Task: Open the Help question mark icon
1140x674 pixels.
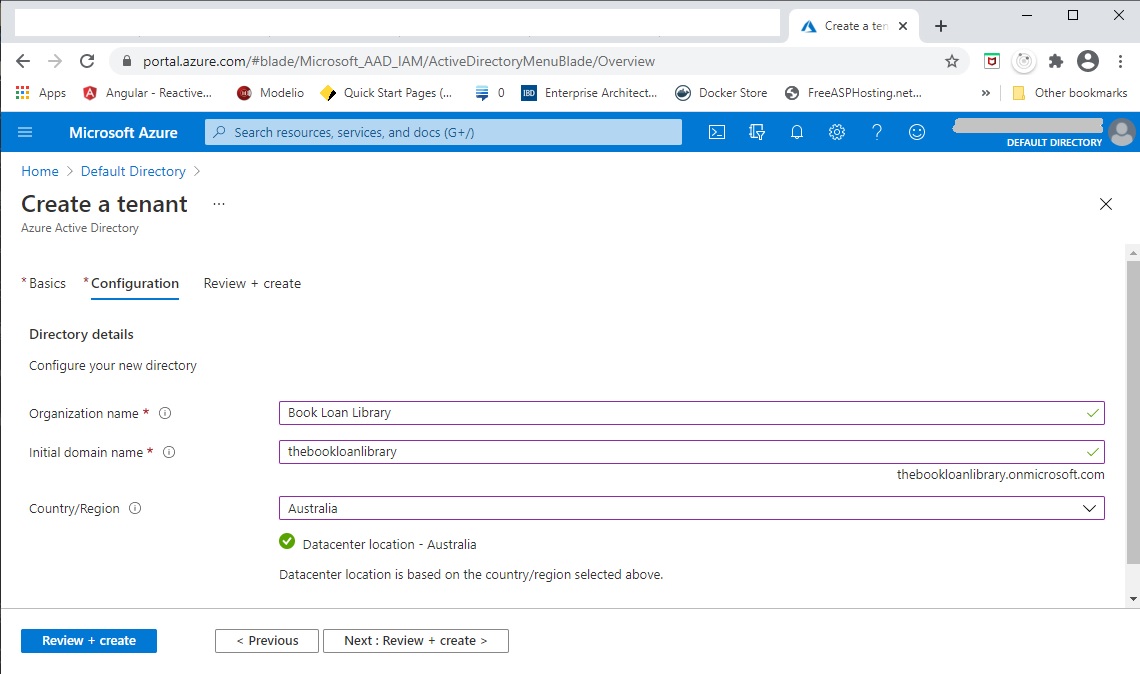Action: click(877, 131)
